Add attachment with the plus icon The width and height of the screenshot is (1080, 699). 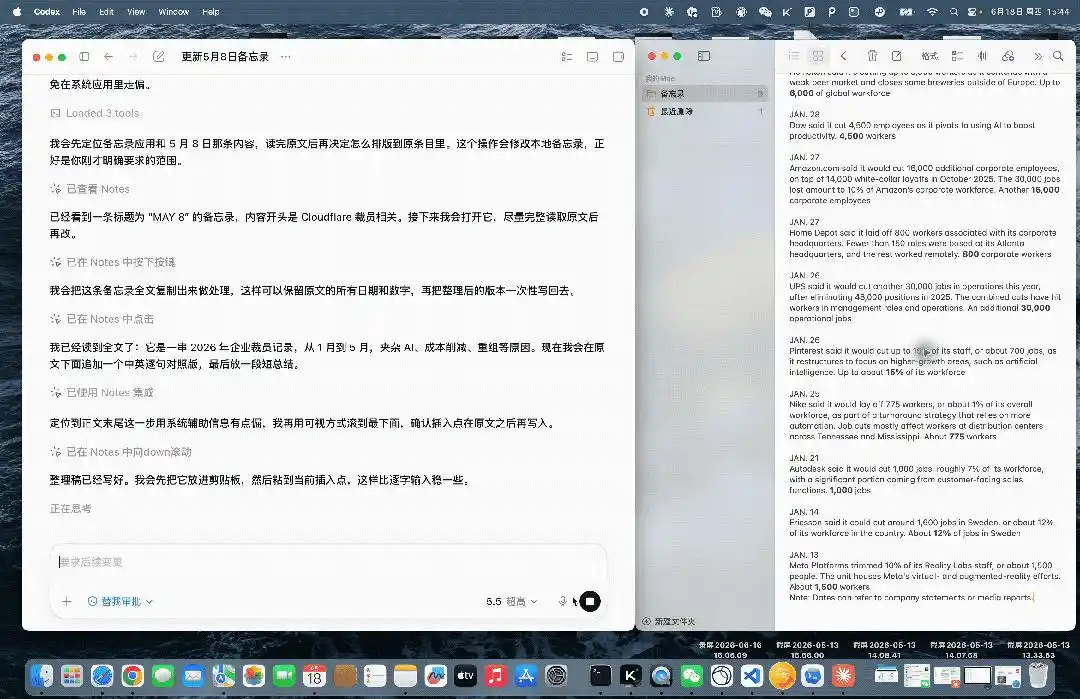67,601
